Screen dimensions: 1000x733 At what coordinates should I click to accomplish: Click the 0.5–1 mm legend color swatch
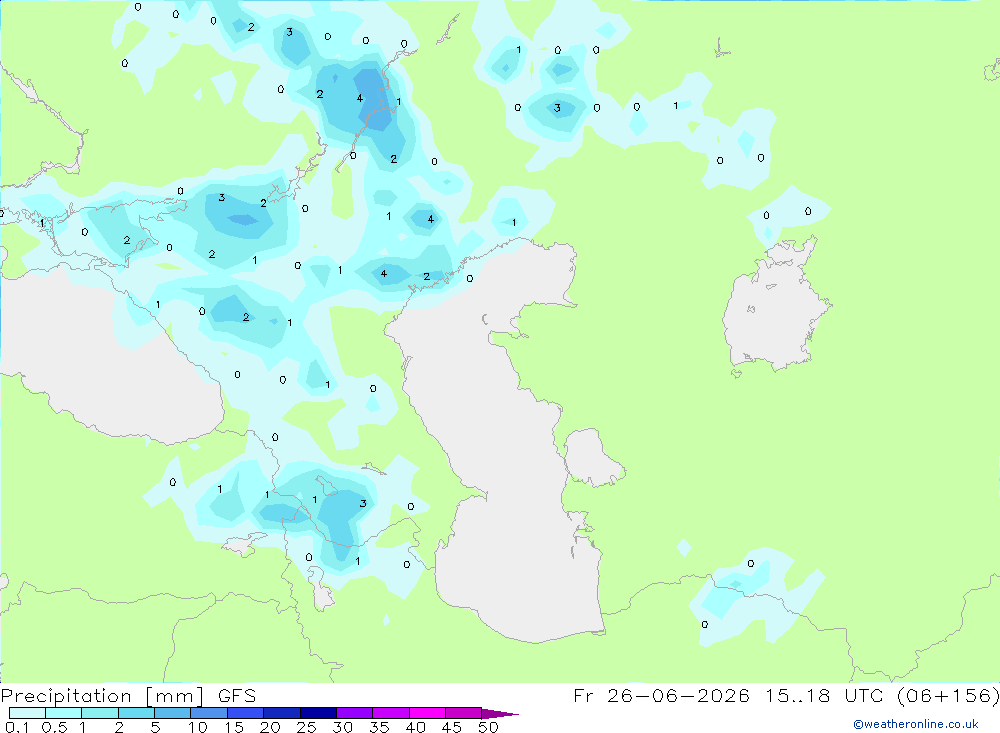(64, 713)
